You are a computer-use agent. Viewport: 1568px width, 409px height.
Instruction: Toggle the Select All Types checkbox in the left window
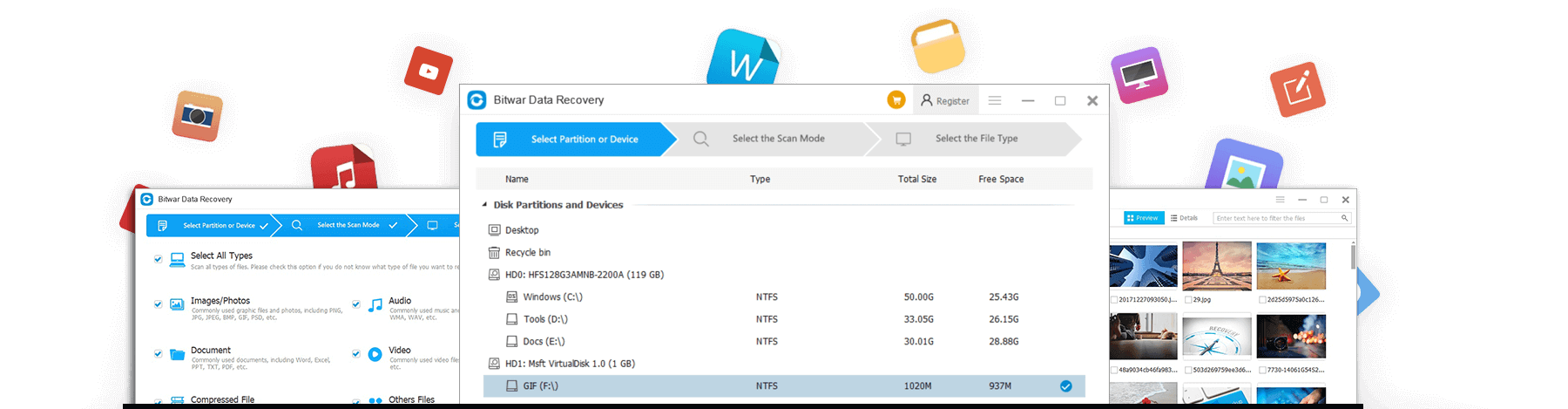(x=158, y=259)
